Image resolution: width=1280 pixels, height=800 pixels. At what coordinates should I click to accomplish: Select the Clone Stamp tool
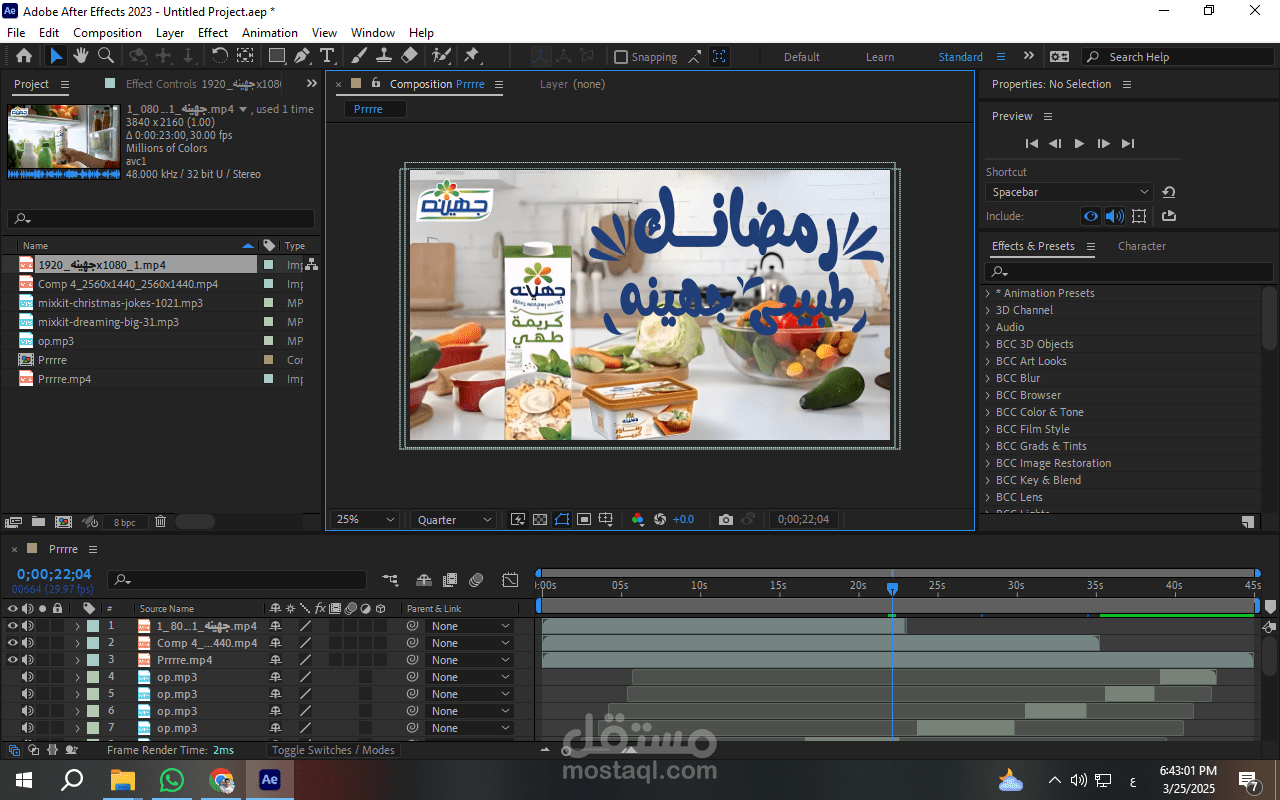pos(384,56)
